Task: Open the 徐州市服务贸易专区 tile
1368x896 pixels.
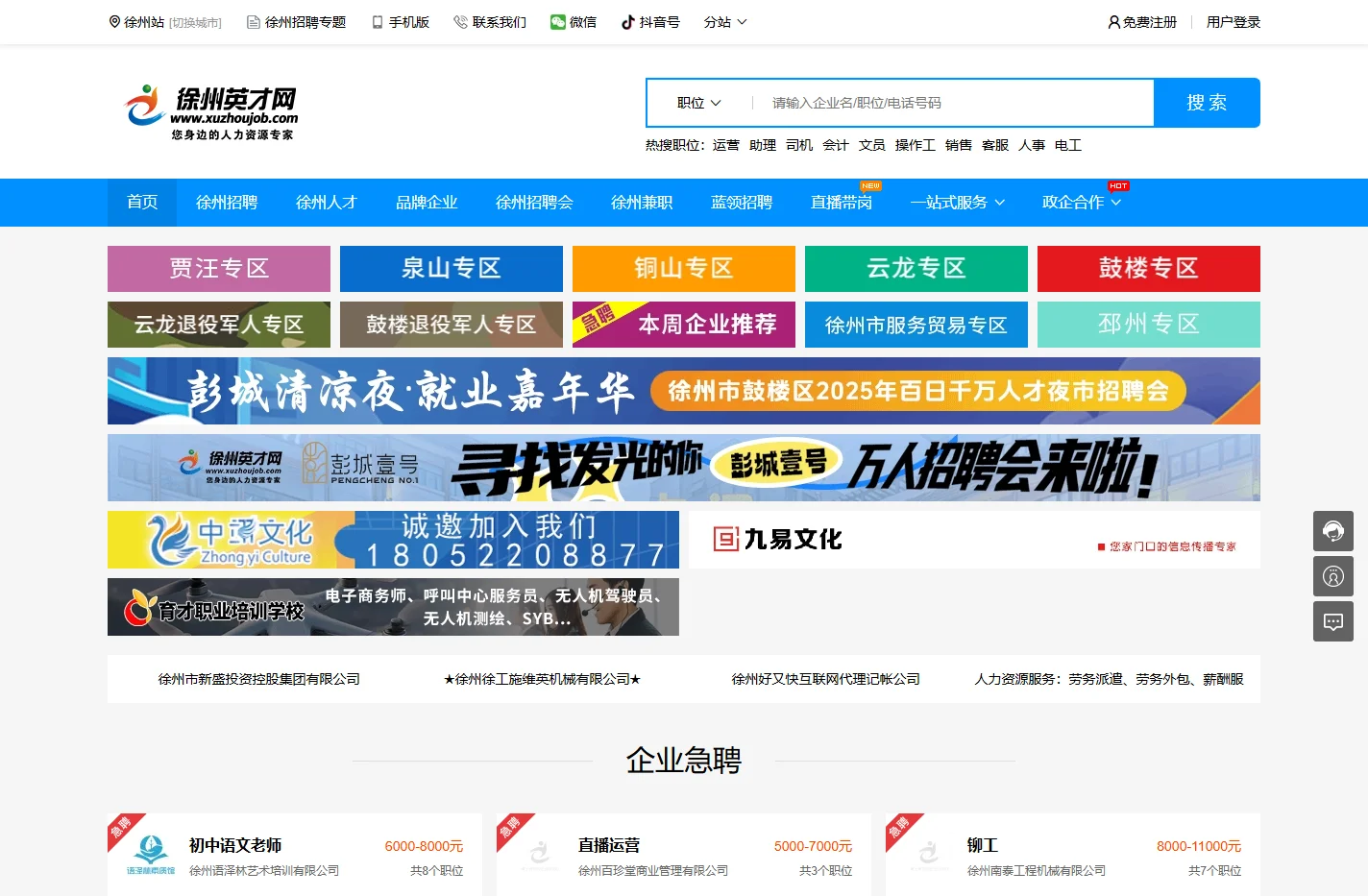Action: tap(916, 325)
